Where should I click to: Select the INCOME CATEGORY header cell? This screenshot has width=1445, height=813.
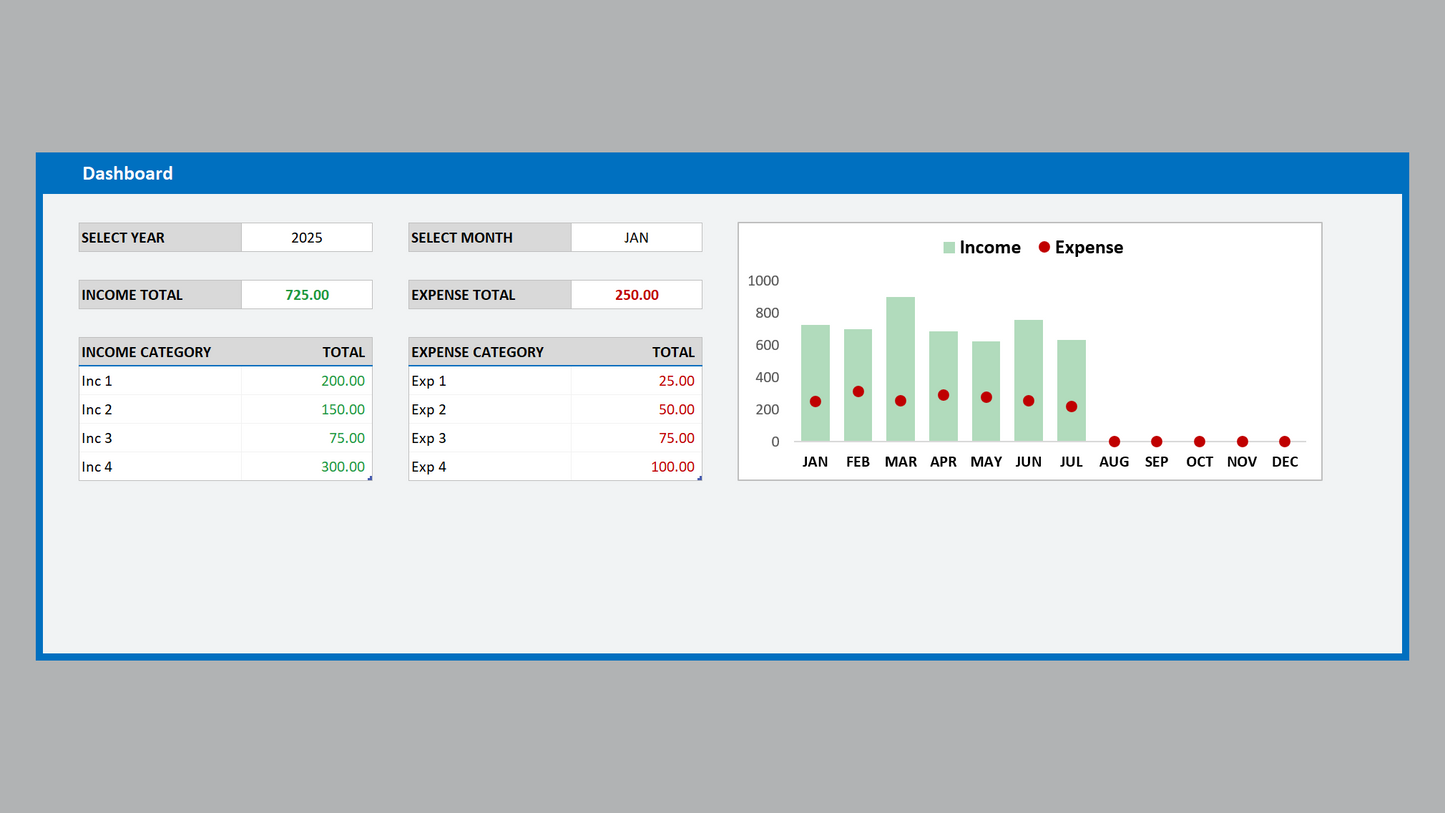[146, 352]
